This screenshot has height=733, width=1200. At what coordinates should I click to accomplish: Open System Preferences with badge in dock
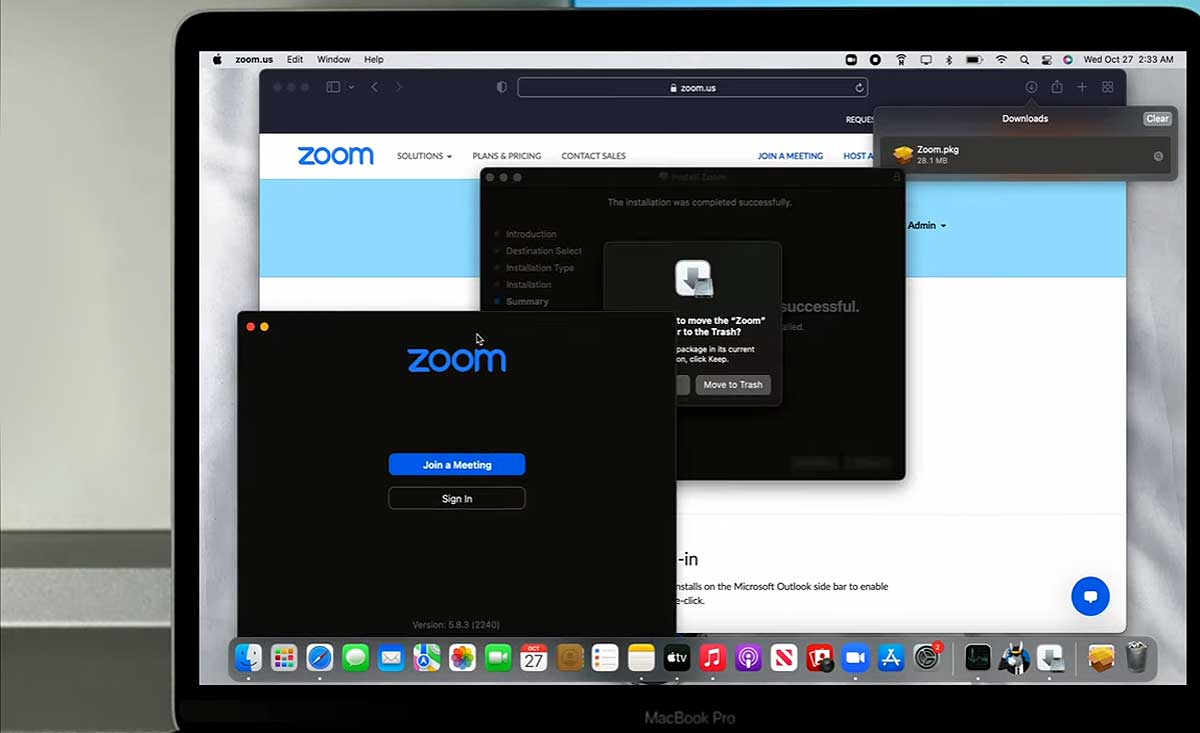click(927, 657)
